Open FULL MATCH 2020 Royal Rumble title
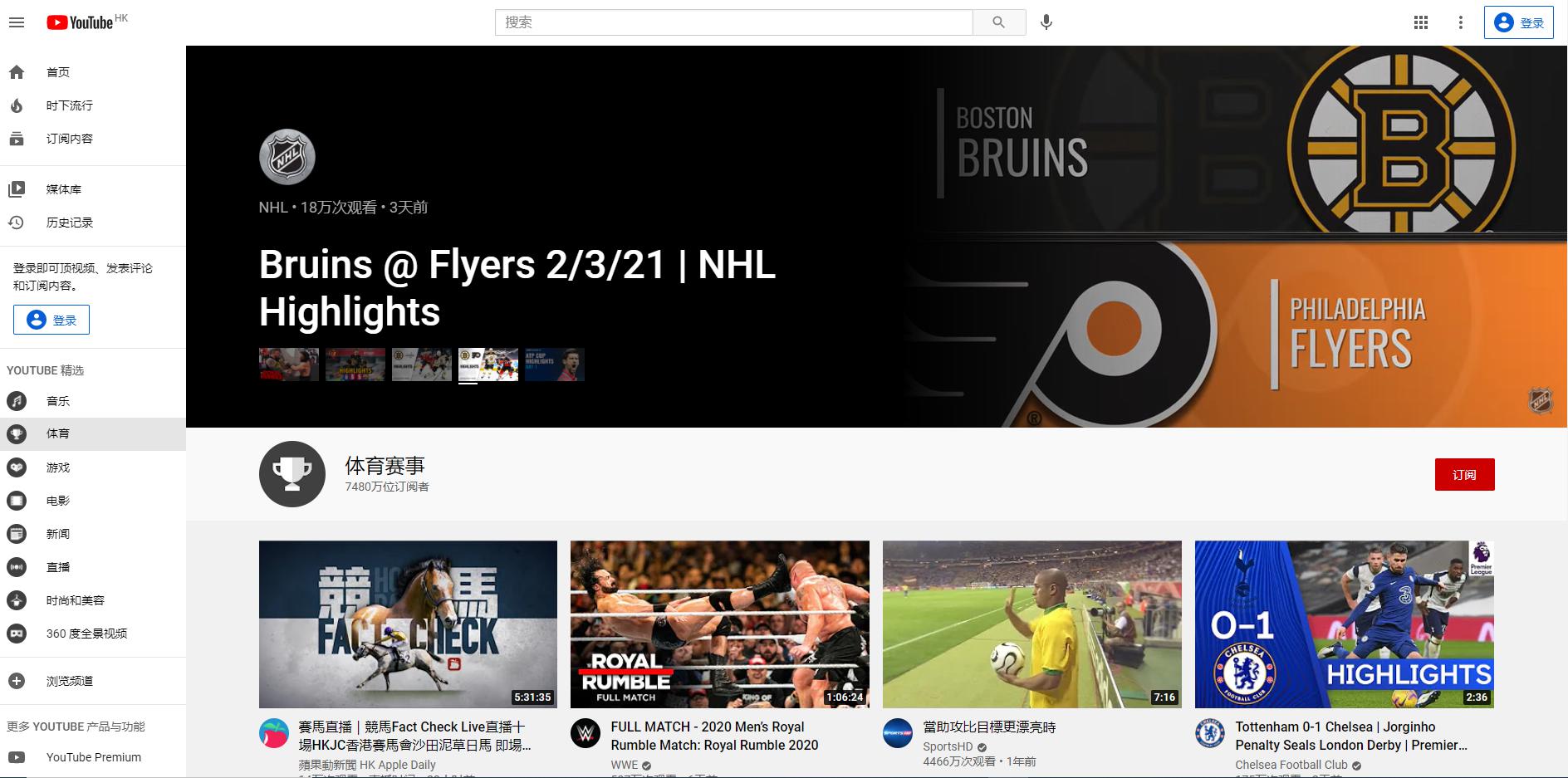This screenshot has width=1568, height=778. pos(715,736)
